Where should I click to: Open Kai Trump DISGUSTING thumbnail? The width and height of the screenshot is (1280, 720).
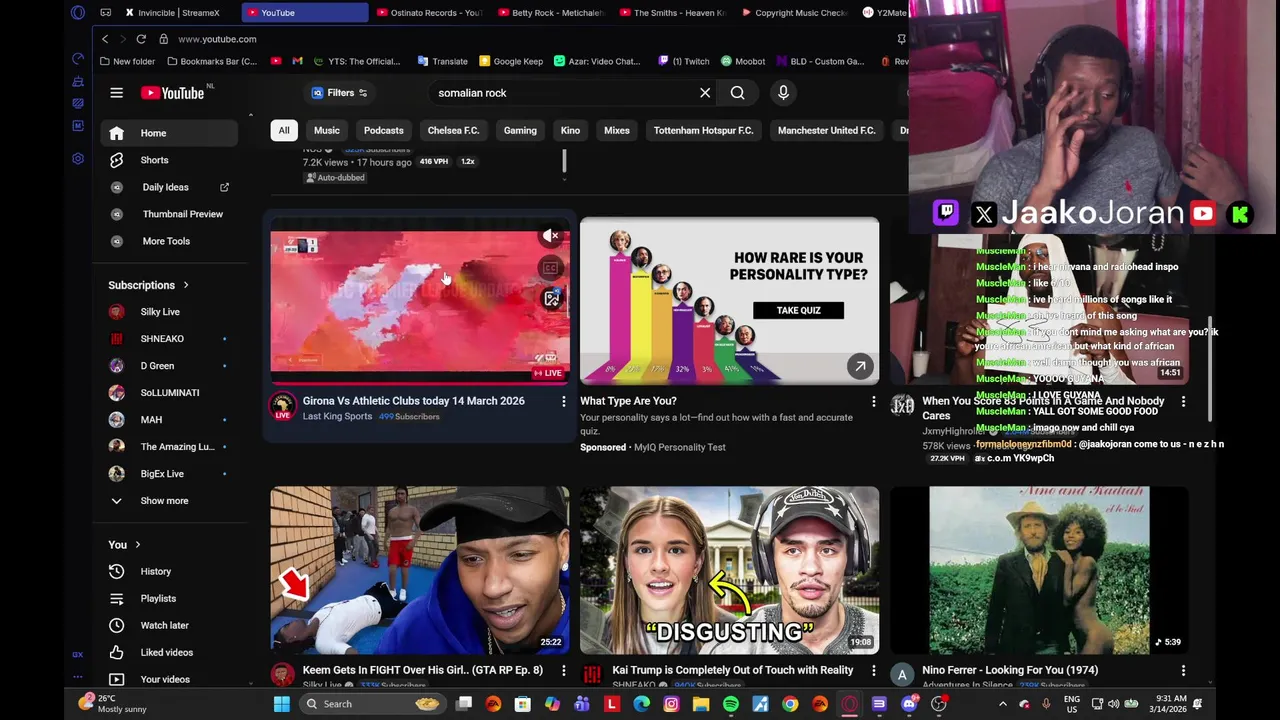tap(730, 570)
